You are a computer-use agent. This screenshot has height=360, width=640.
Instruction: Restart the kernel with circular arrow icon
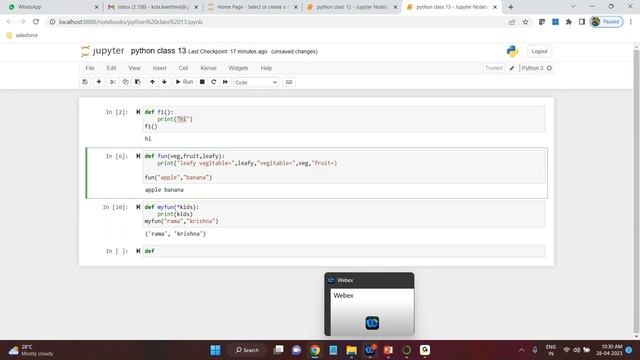pyautogui.click(x=213, y=82)
